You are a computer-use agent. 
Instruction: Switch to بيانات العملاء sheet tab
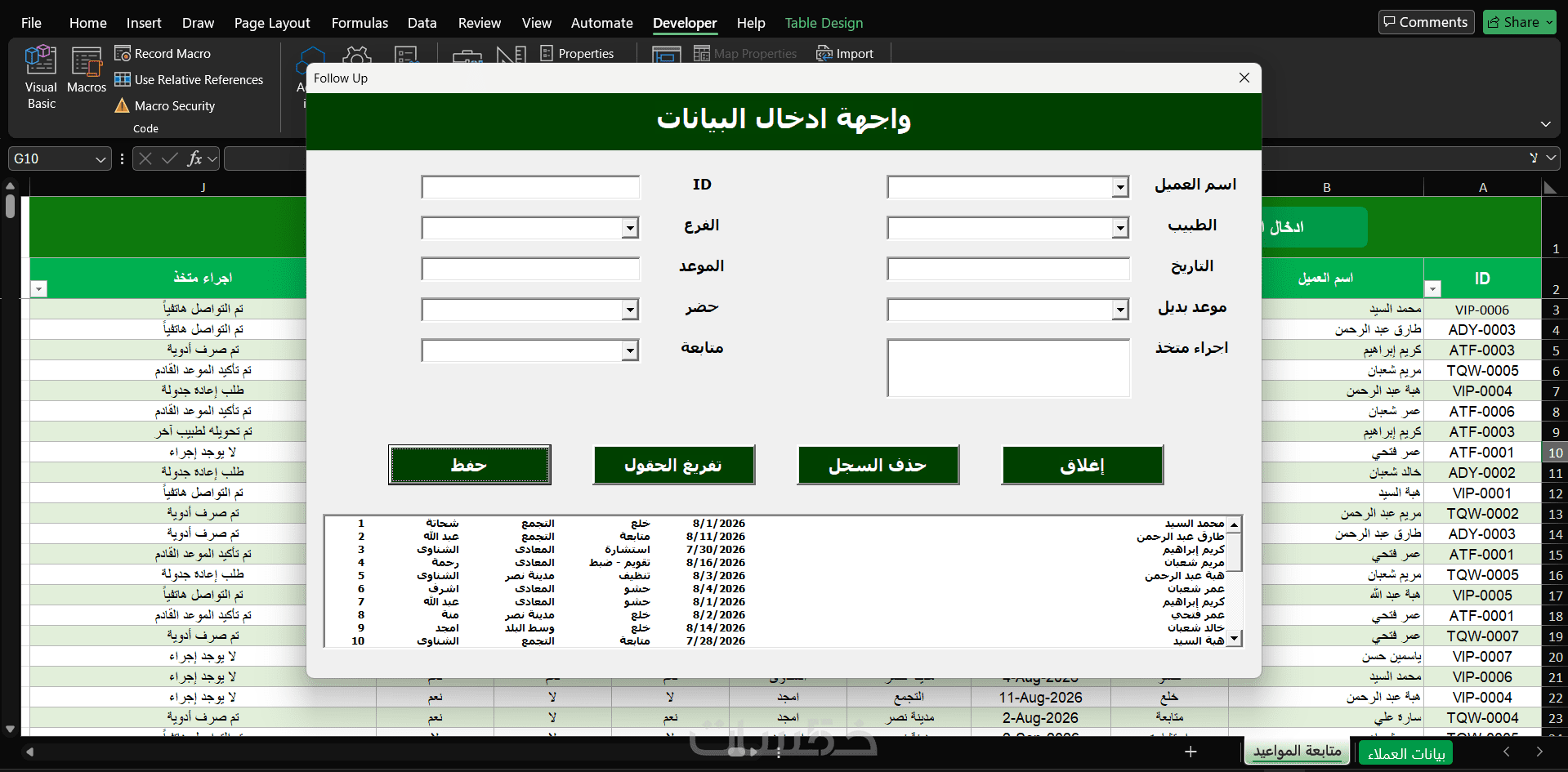pyautogui.click(x=1406, y=753)
